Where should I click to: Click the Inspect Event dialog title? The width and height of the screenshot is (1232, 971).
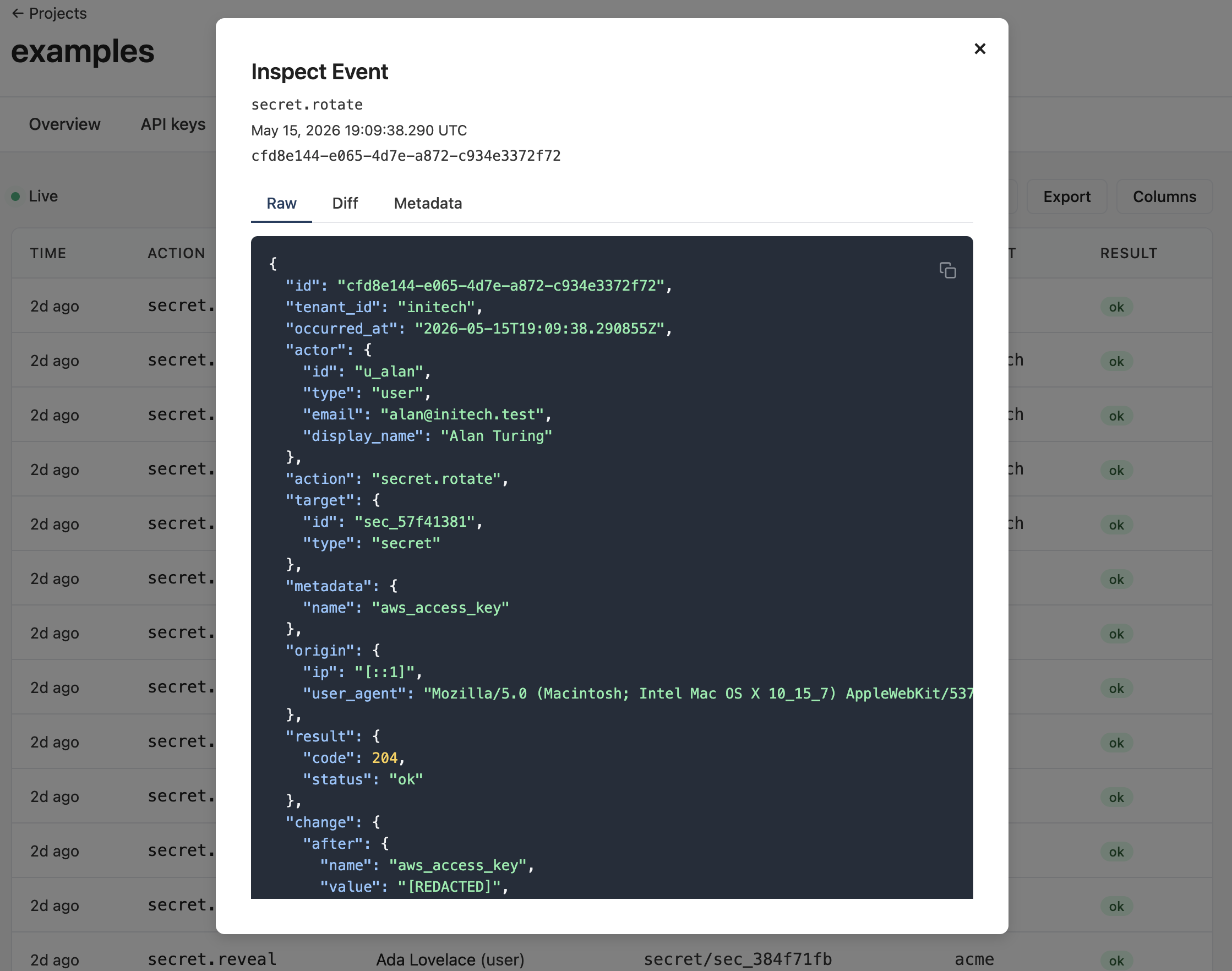[319, 72]
